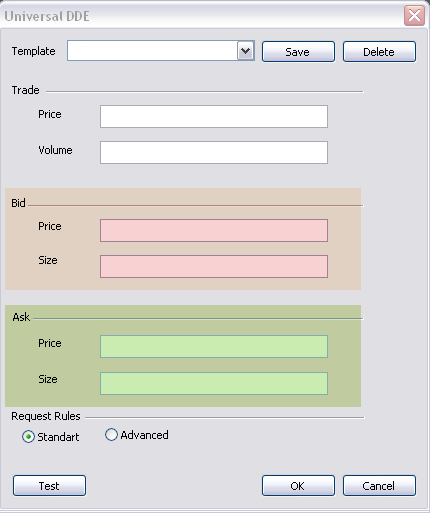Focus the Trade Volume input field

tap(214, 152)
